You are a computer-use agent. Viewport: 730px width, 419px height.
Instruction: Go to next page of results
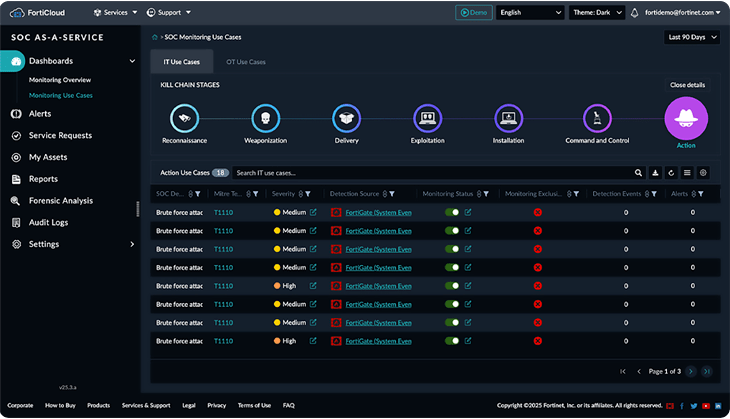[x=691, y=372]
